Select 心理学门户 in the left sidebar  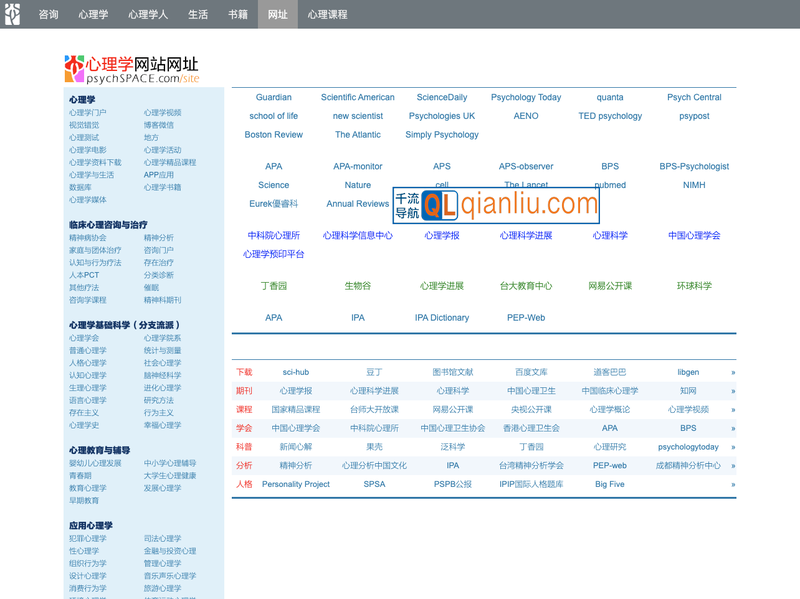pyautogui.click(x=88, y=113)
